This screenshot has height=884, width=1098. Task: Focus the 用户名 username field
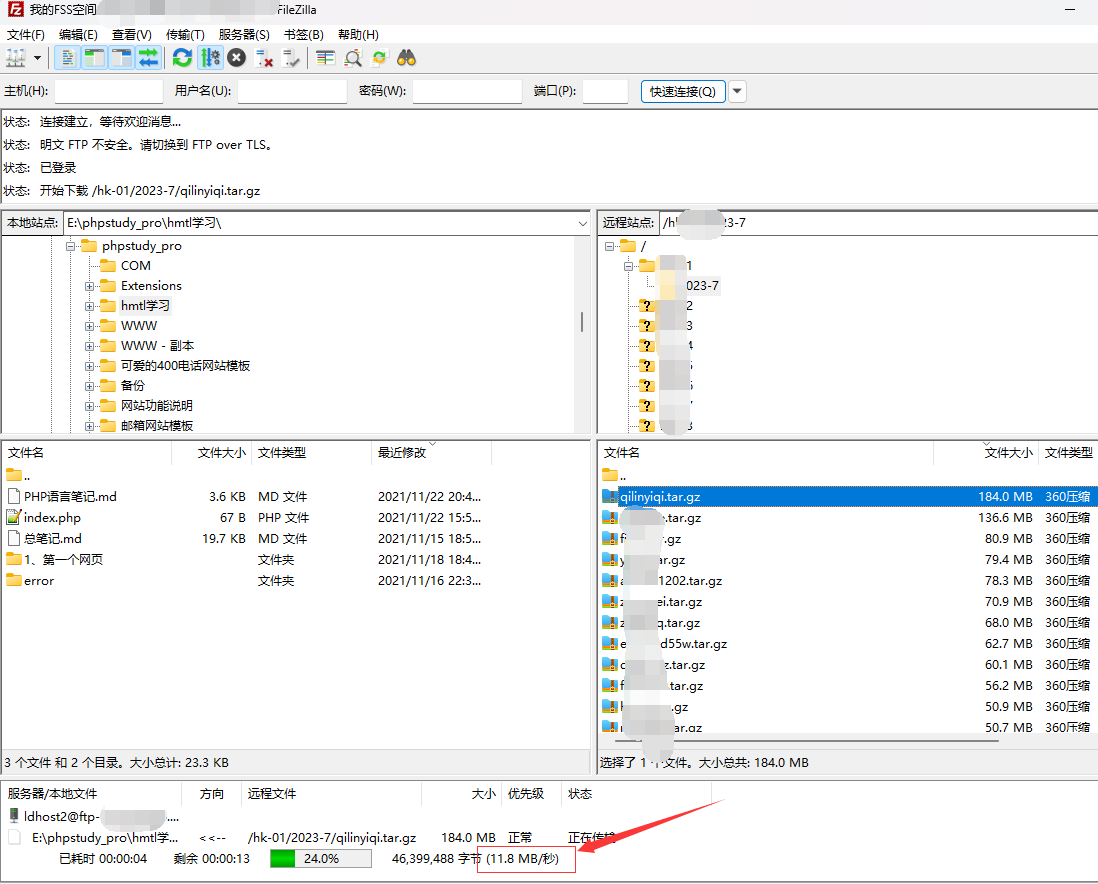[x=293, y=91]
